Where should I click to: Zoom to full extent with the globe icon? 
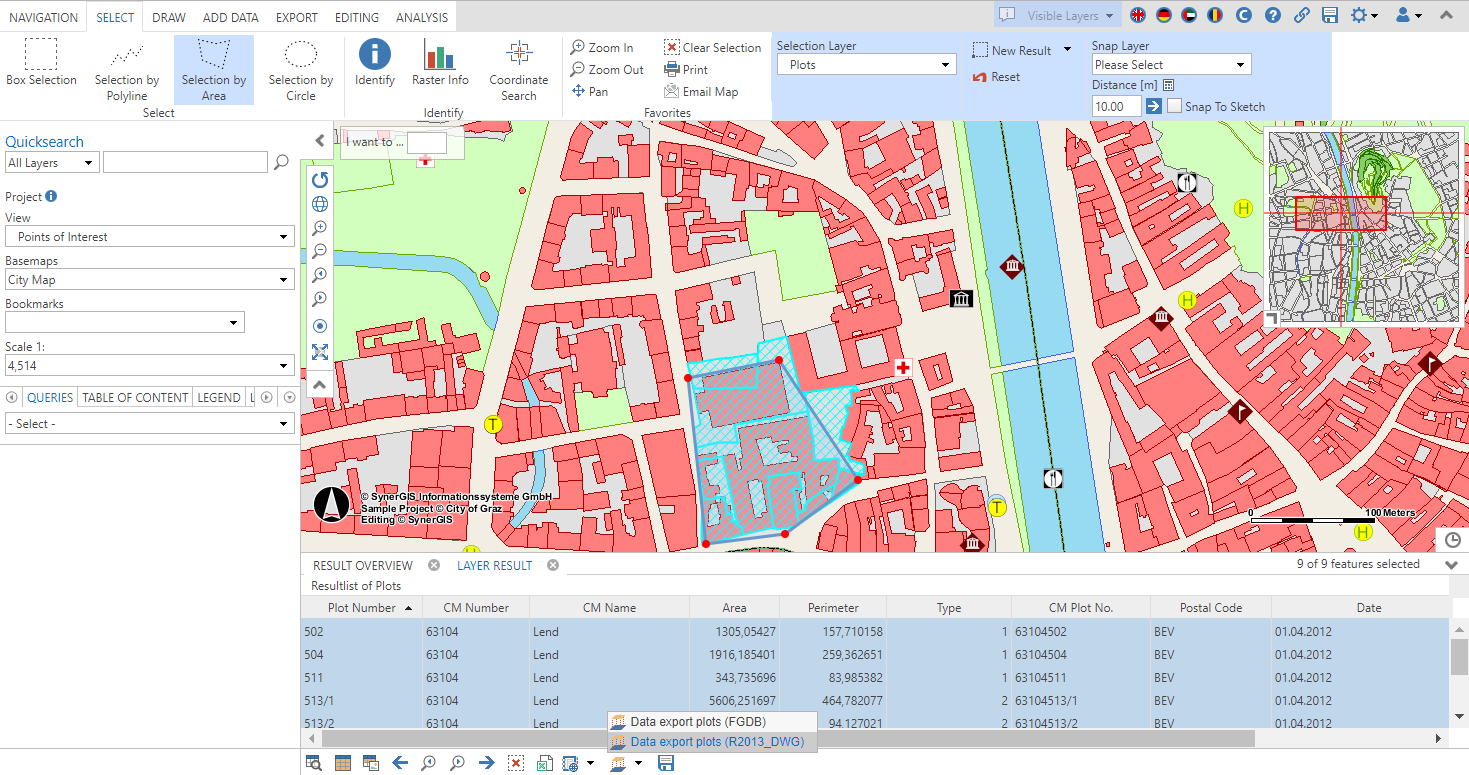coord(319,204)
